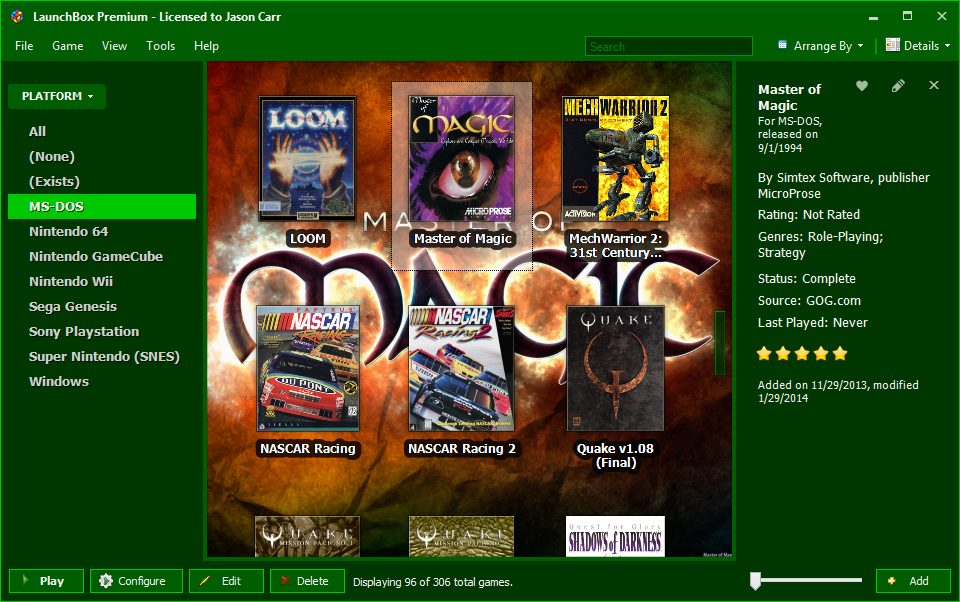Set rating to three stars
This screenshot has width=960, height=602.
click(802, 353)
